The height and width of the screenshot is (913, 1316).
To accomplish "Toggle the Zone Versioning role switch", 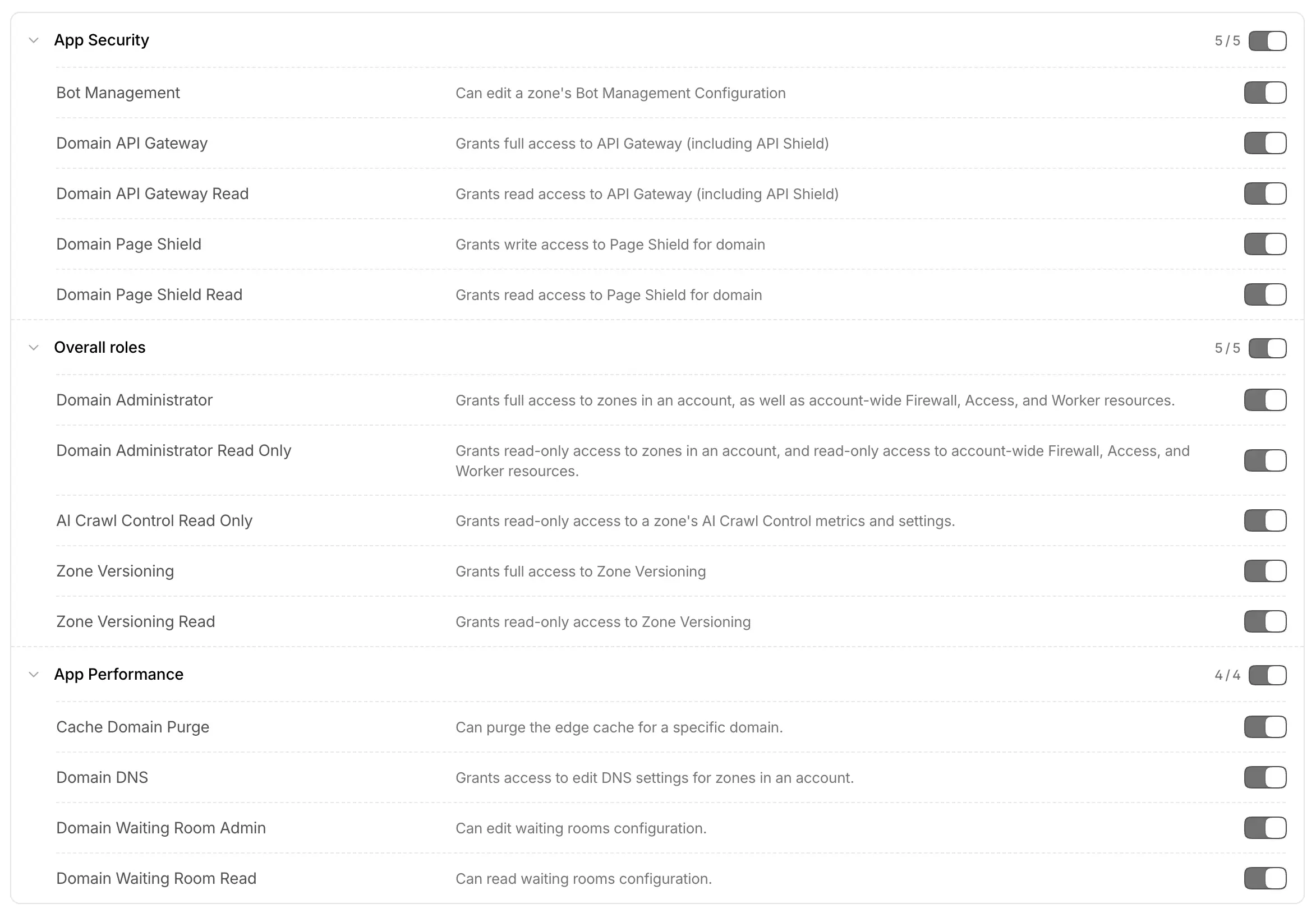I will coord(1265,571).
